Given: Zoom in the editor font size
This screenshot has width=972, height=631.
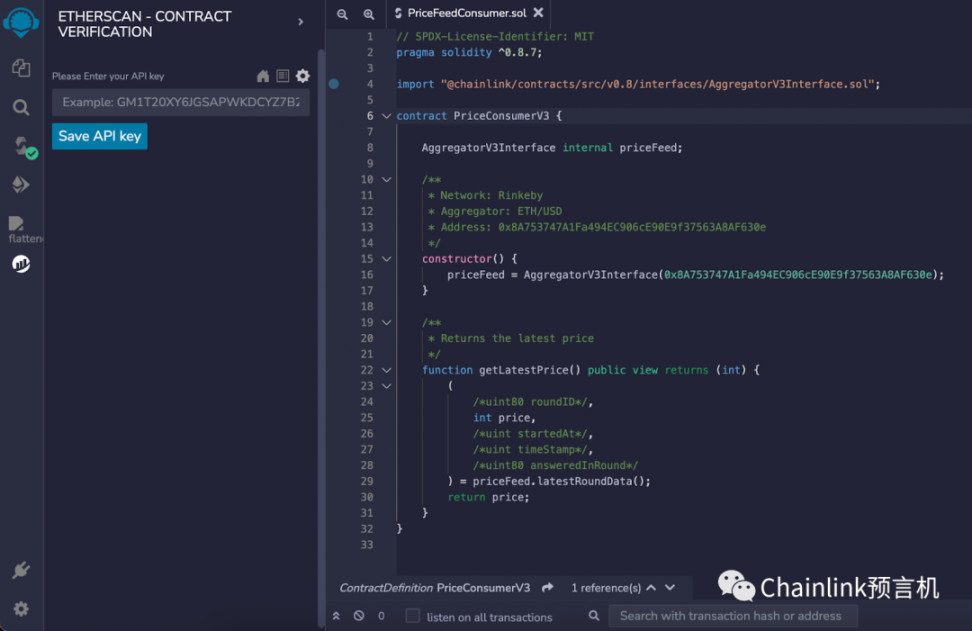Looking at the screenshot, I should coord(368,14).
